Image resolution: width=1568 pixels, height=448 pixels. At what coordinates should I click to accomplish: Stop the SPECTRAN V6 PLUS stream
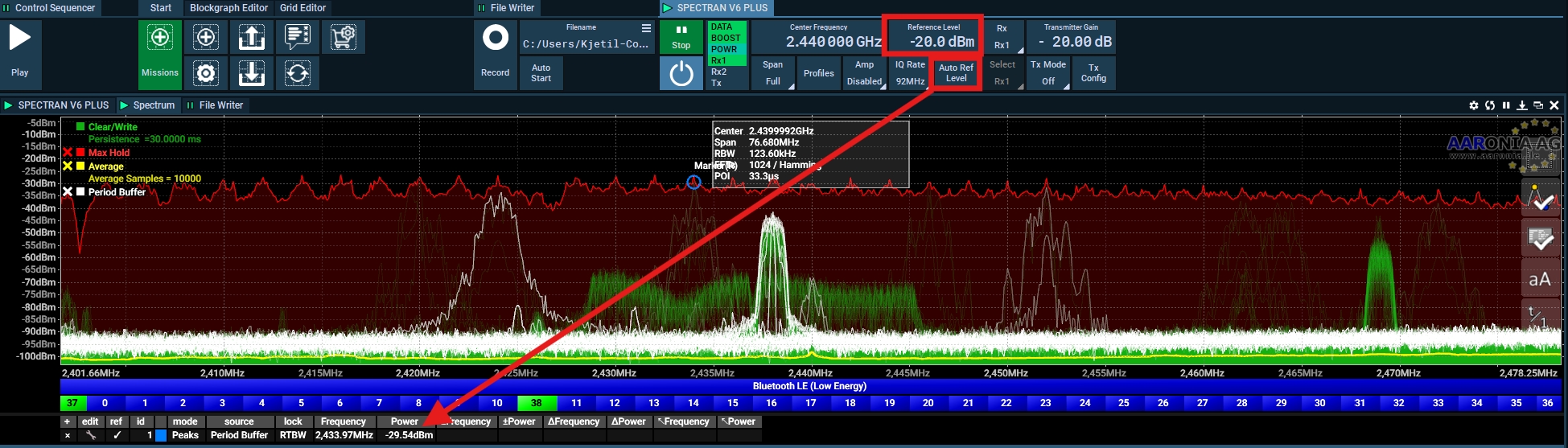[x=681, y=37]
